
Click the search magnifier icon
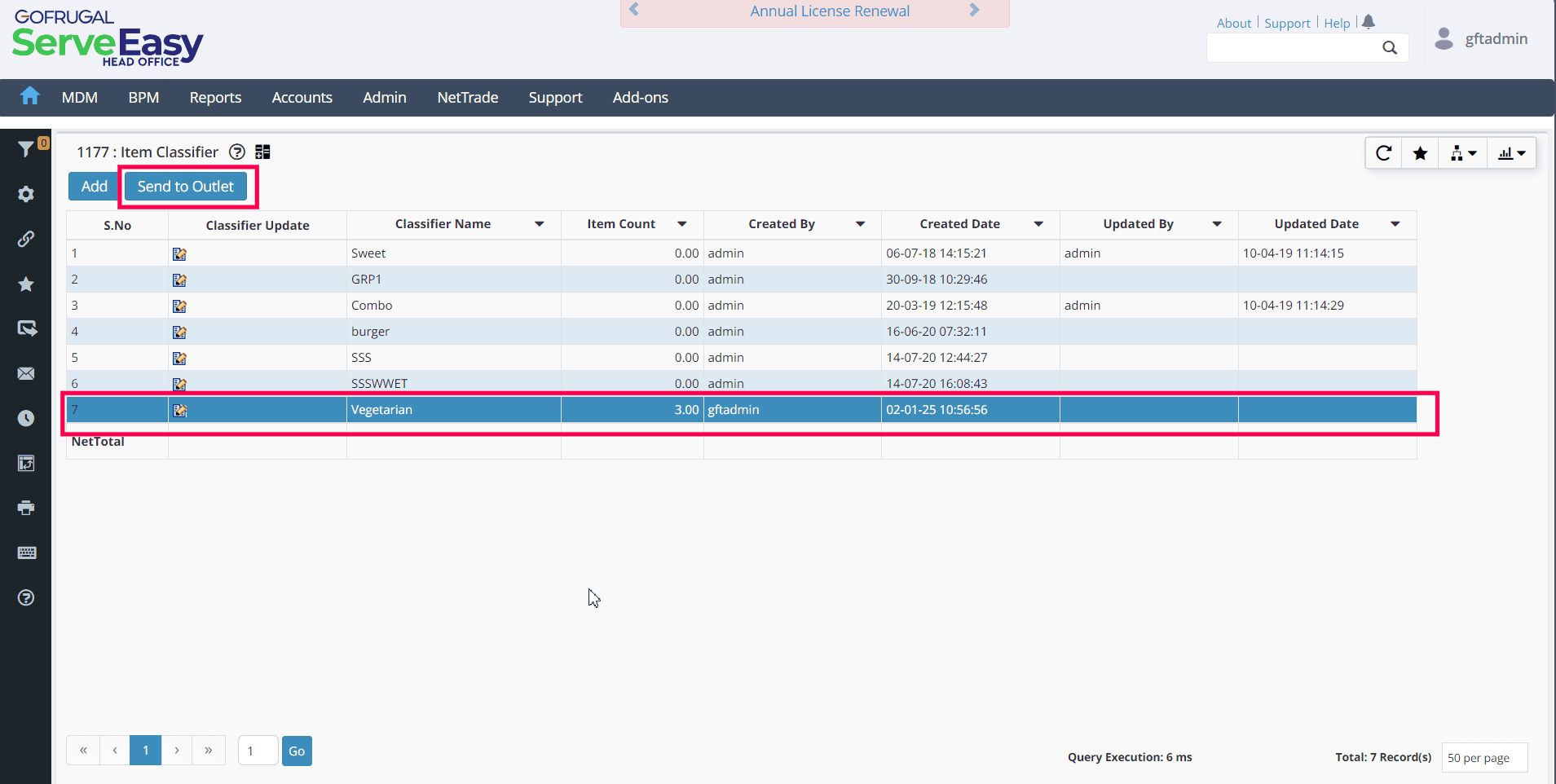pyautogui.click(x=1390, y=48)
